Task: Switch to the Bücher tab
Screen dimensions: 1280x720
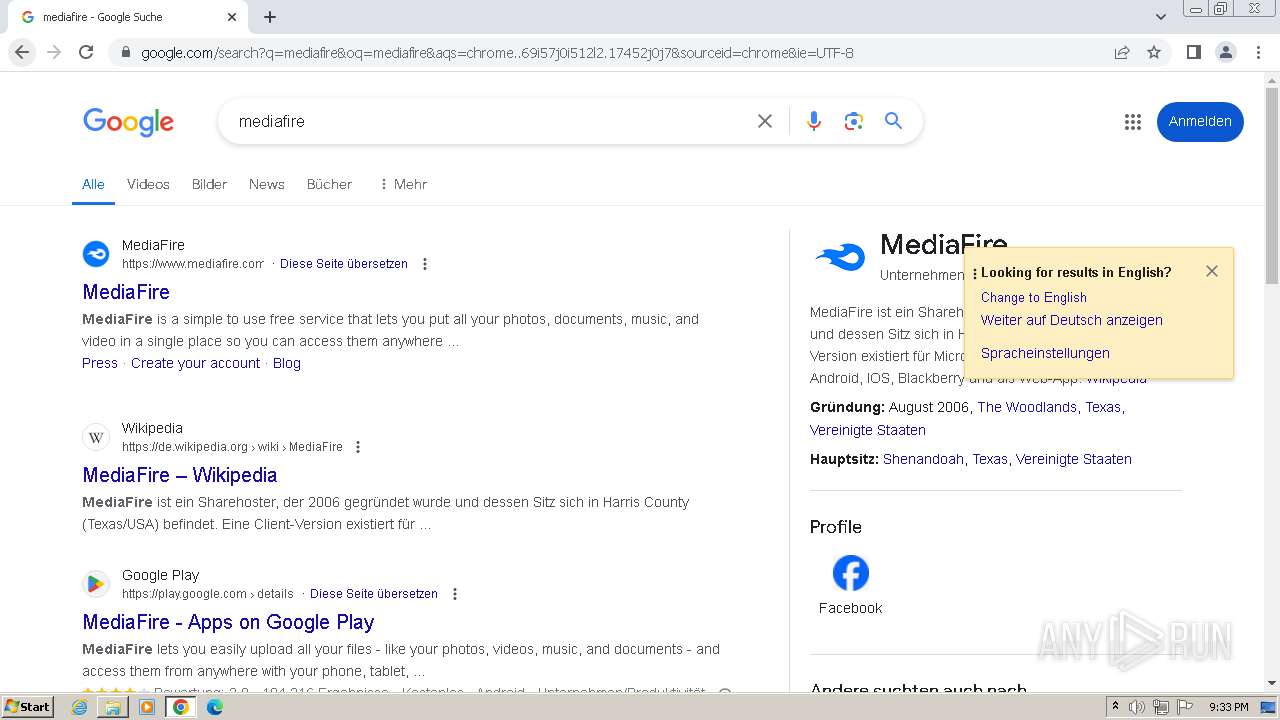Action: click(x=329, y=184)
